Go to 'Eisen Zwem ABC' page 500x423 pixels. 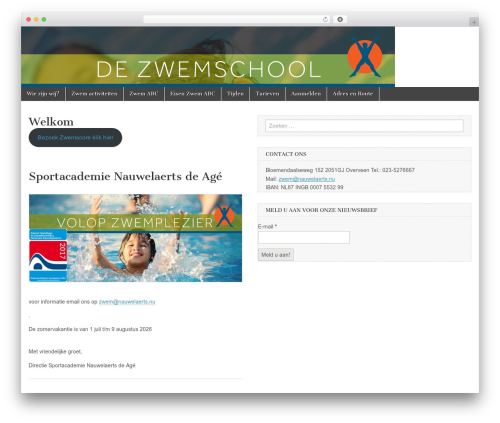click(193, 94)
